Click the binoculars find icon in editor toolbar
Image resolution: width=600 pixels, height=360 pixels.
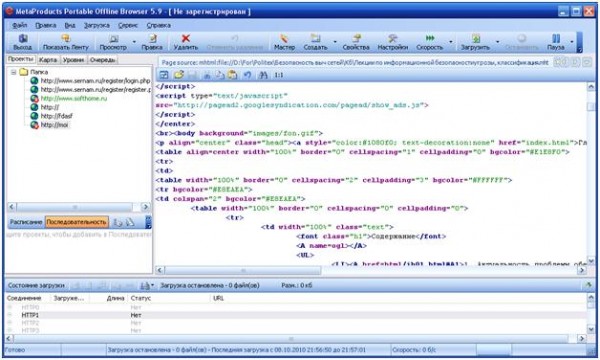[x=263, y=75]
